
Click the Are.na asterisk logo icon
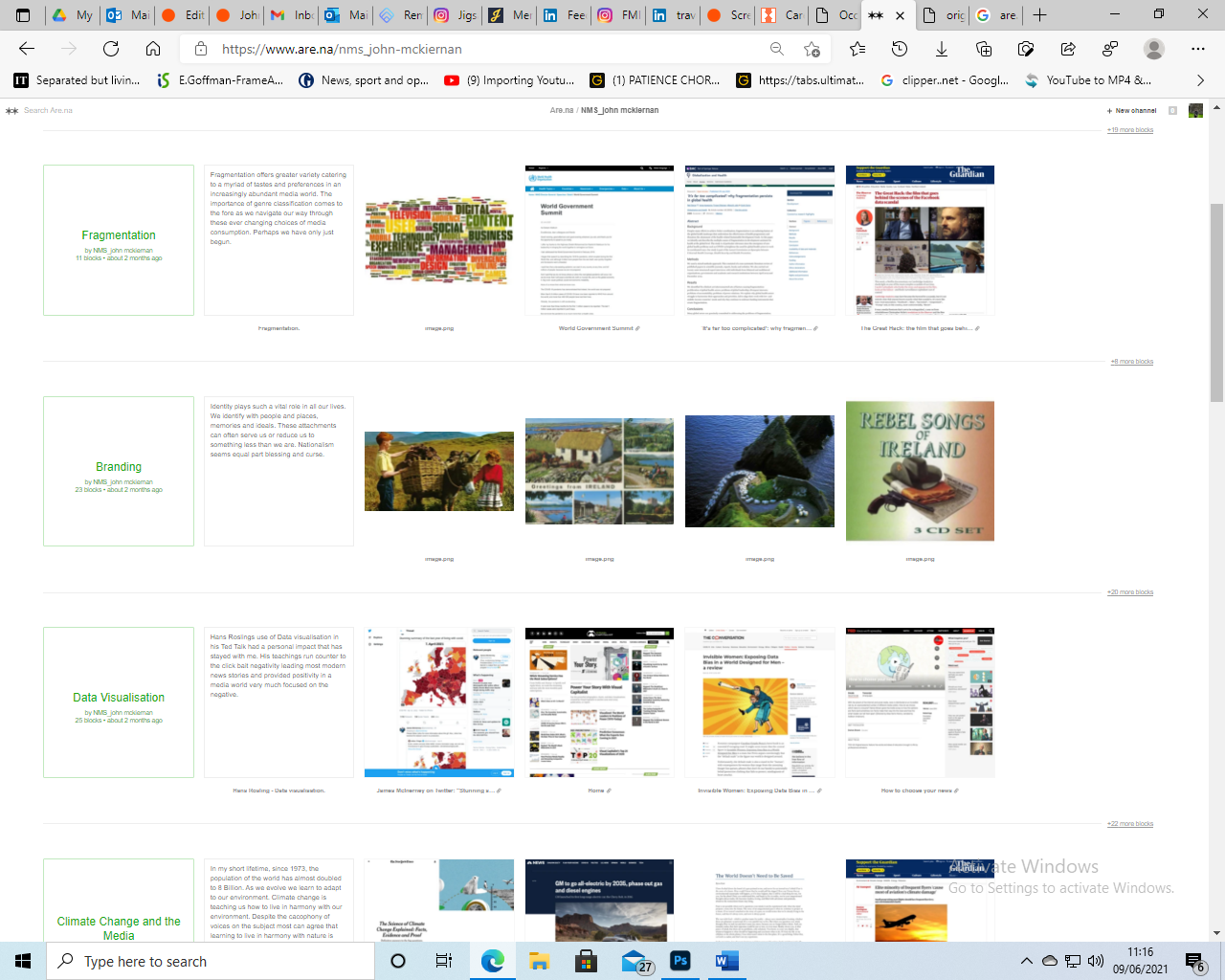click(11, 111)
